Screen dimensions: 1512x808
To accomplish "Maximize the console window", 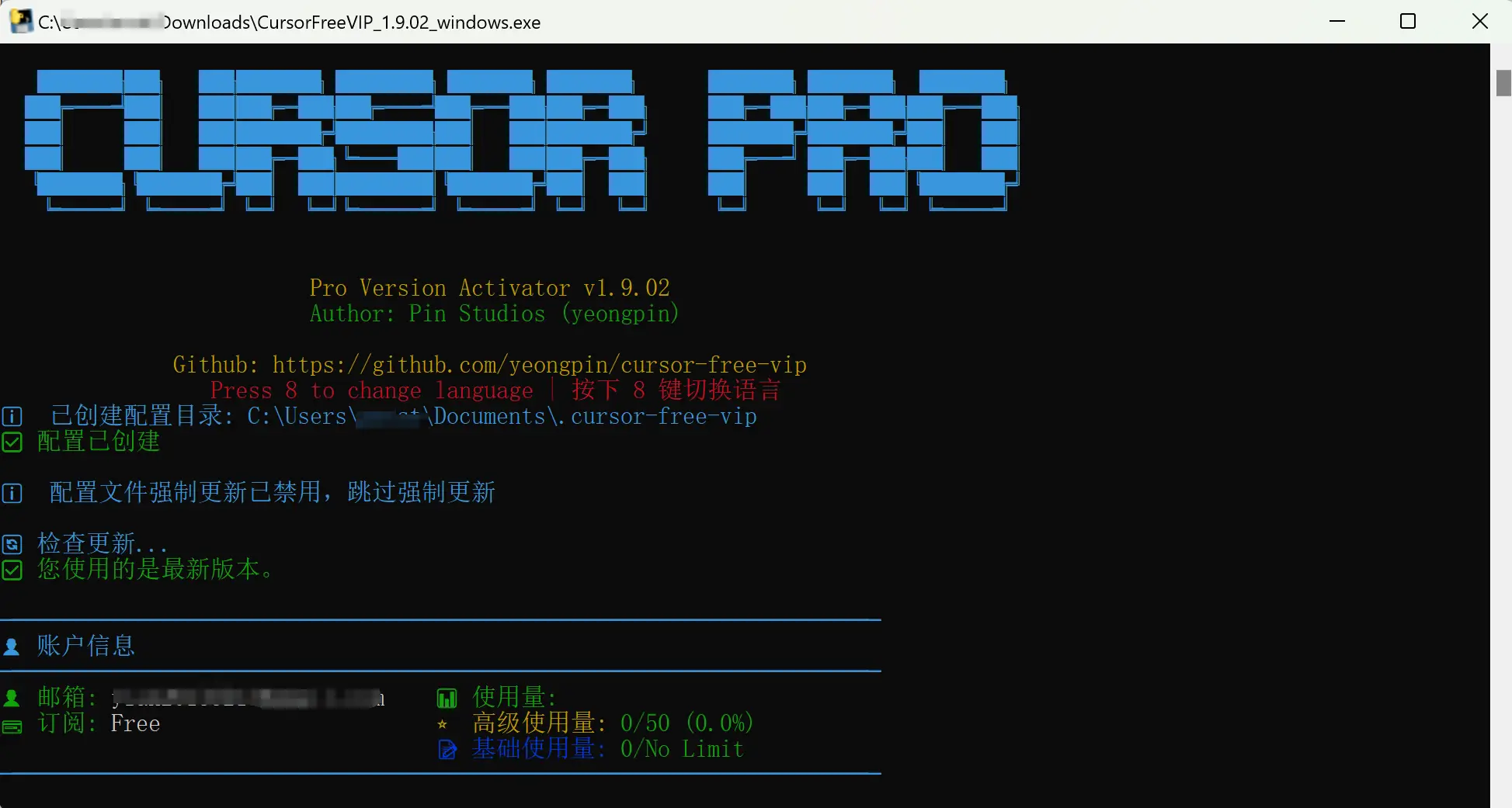I will (x=1408, y=21).
